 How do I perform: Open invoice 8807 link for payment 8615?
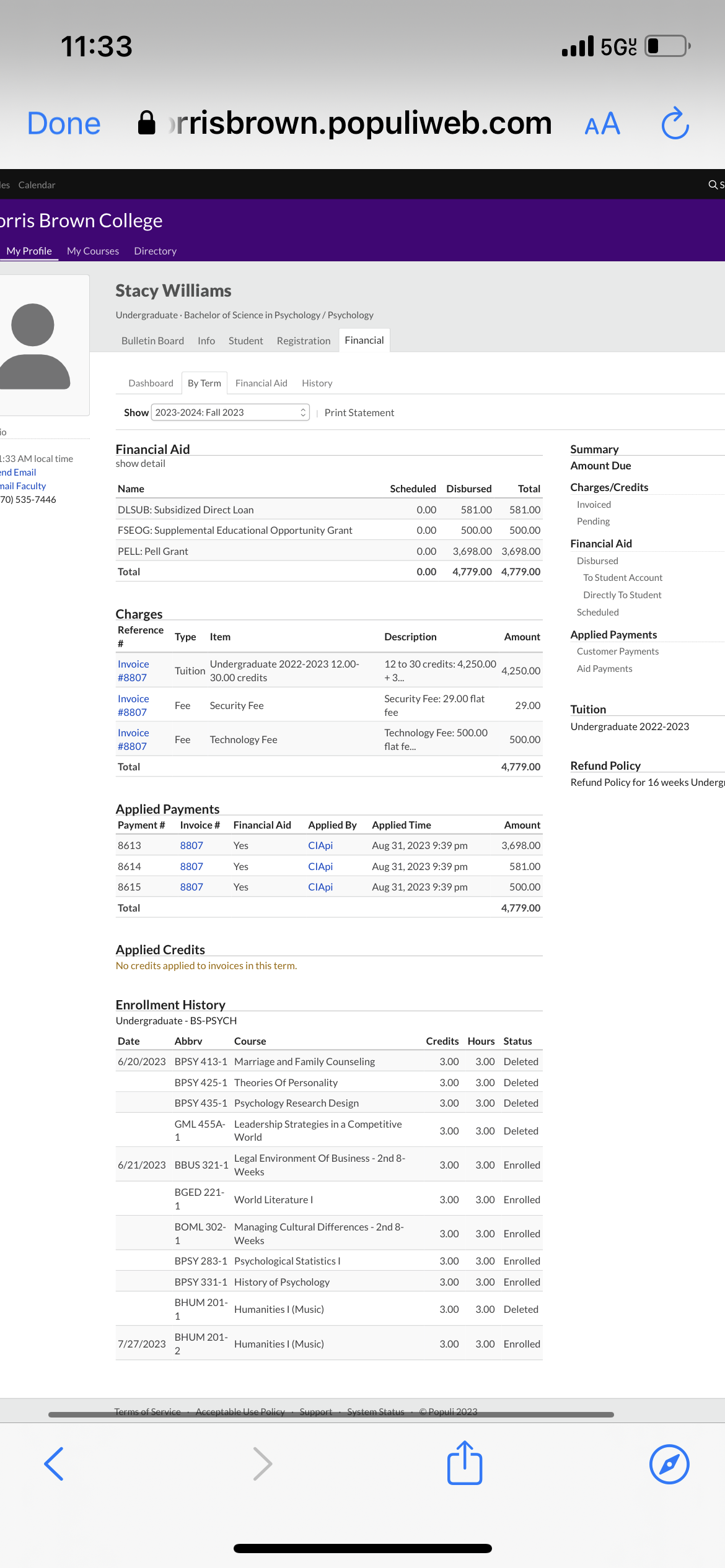tap(191, 887)
